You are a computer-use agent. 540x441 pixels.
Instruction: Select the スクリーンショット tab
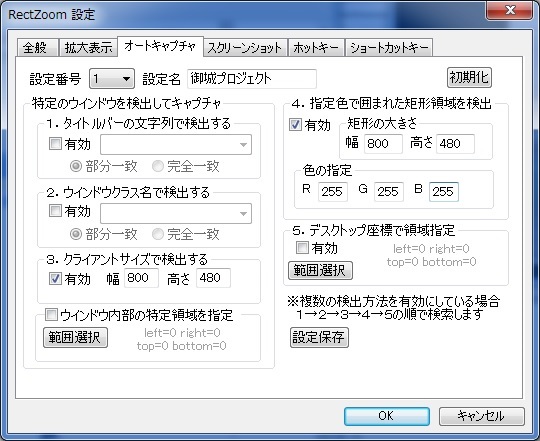point(245,48)
